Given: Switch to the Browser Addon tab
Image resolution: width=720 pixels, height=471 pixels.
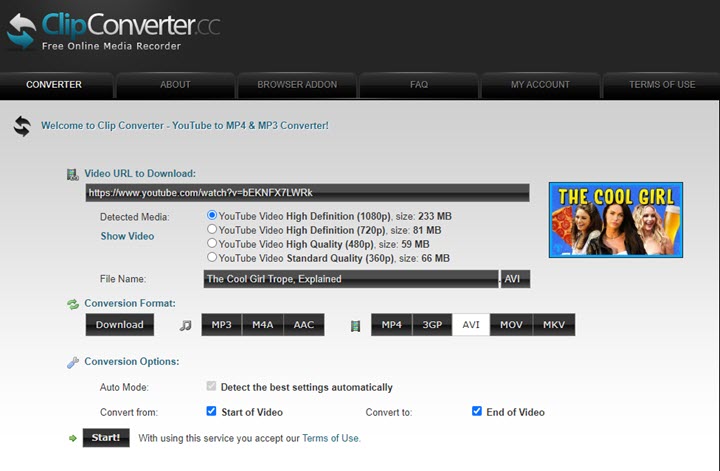Looking at the screenshot, I should [x=297, y=85].
